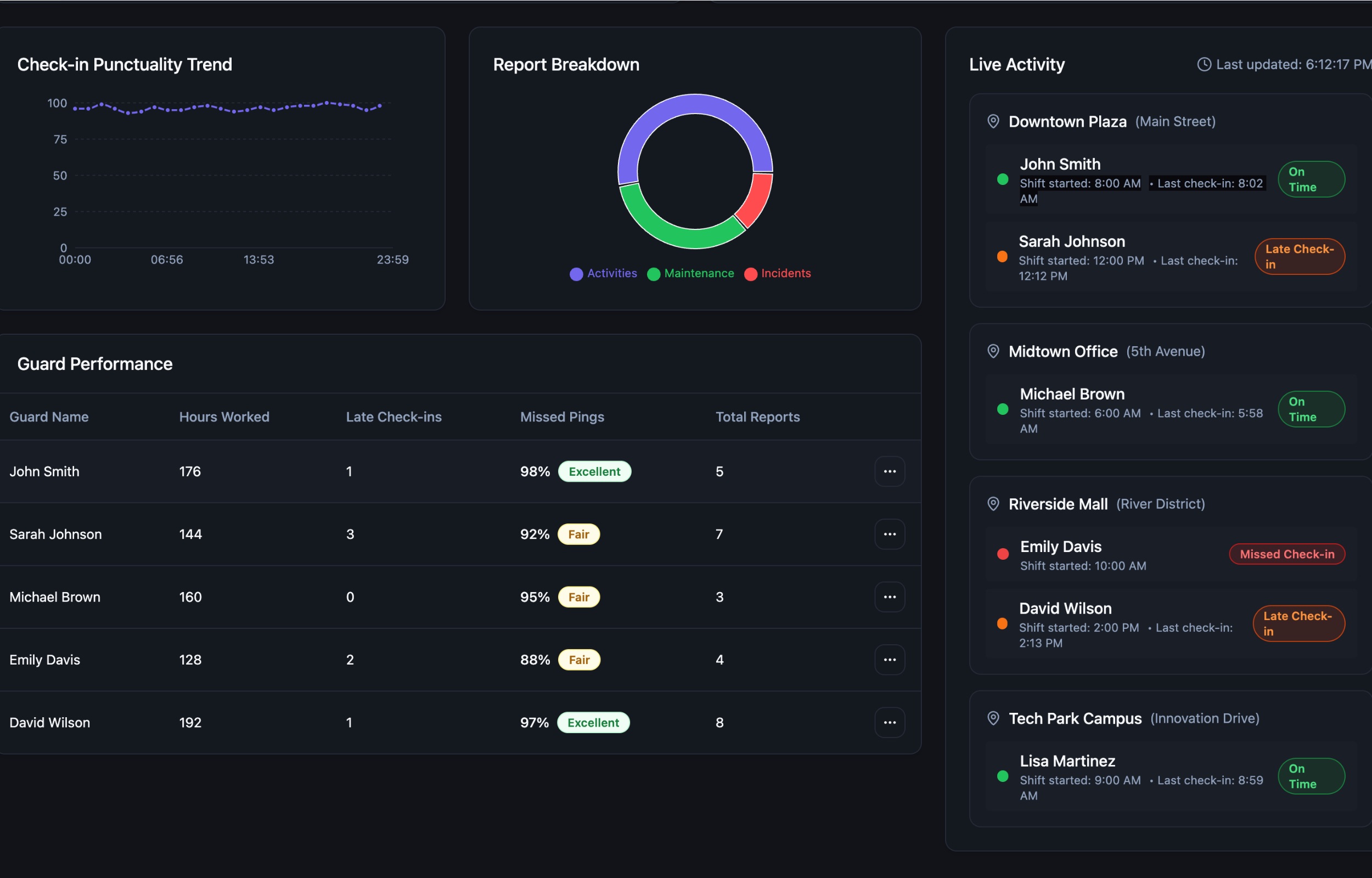Click the orange status dot for David Wilson
The width and height of the screenshot is (1372, 878).
coord(1002,623)
